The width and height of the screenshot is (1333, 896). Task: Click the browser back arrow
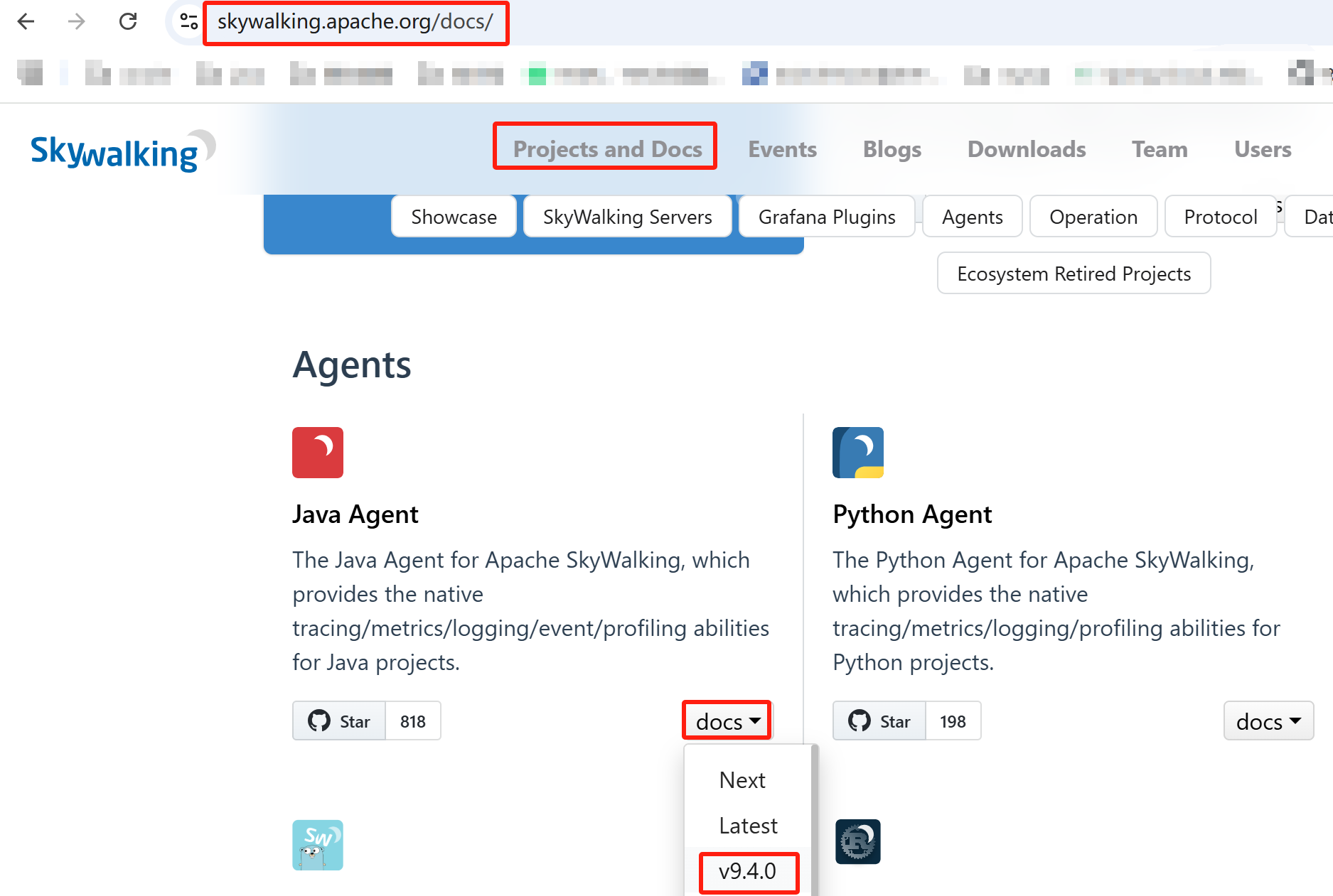(26, 21)
